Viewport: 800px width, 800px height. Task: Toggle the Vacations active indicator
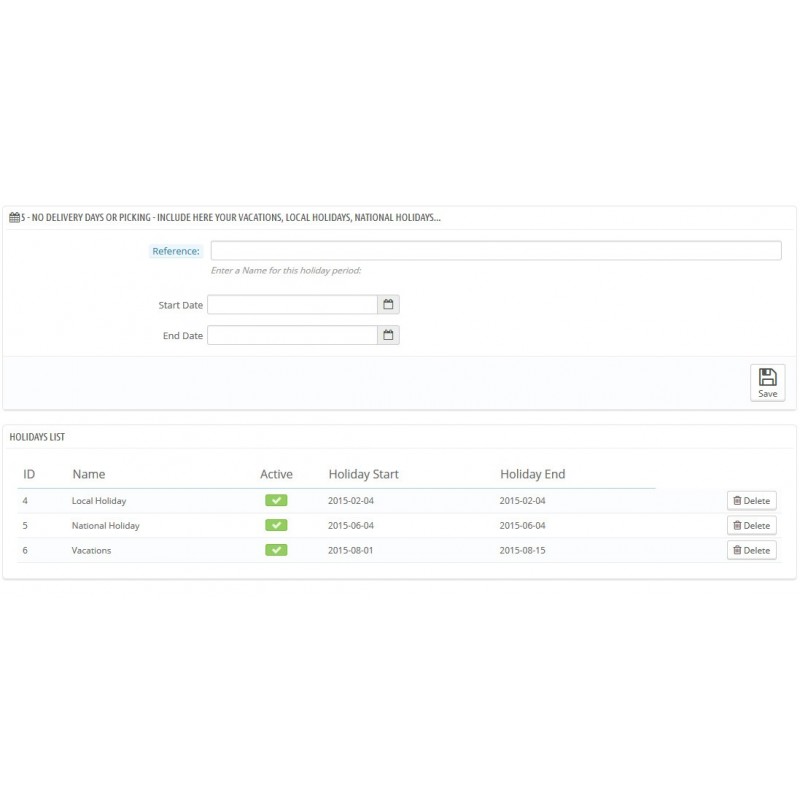(x=276, y=550)
